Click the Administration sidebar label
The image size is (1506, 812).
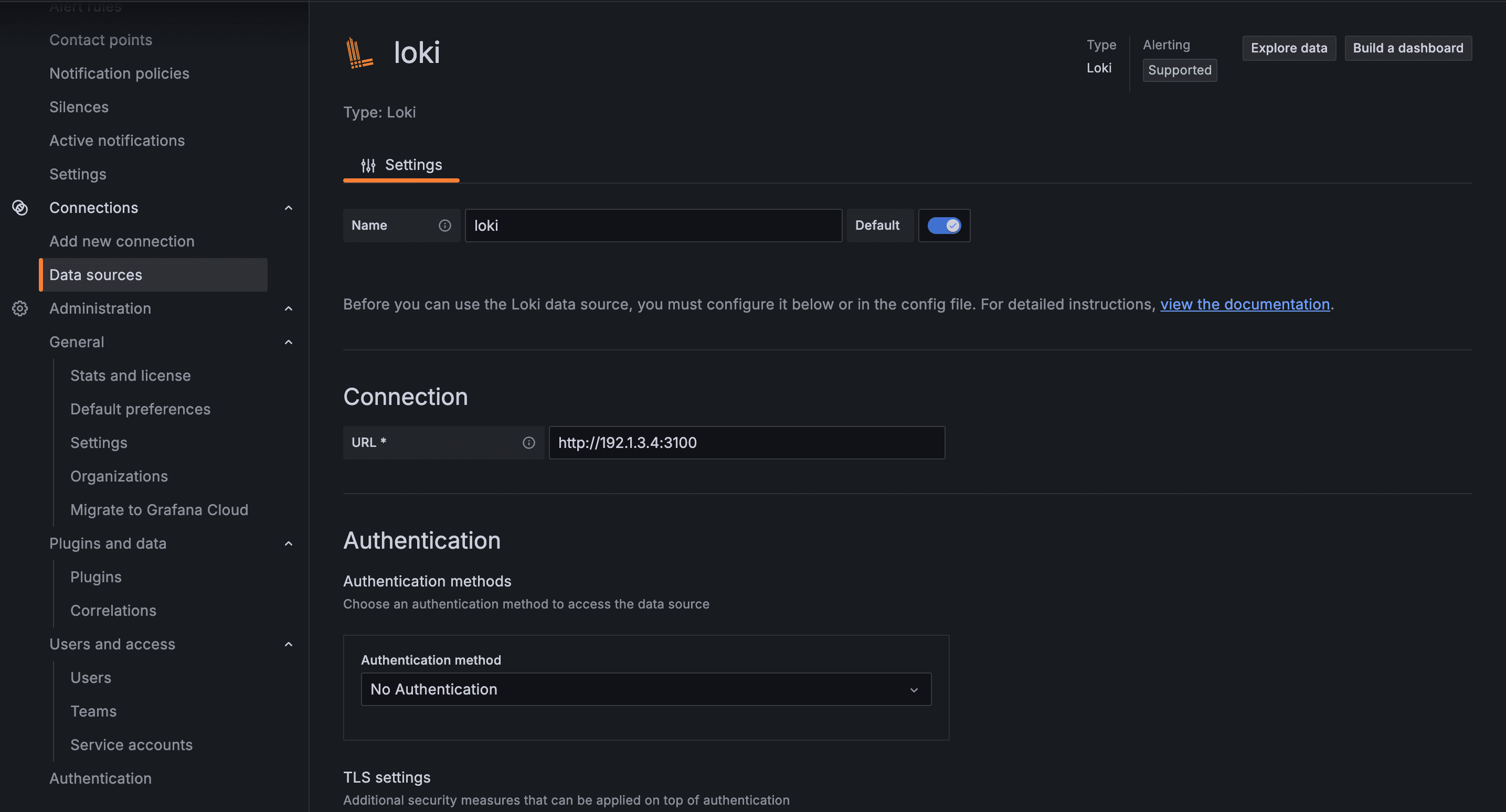pyautogui.click(x=100, y=308)
